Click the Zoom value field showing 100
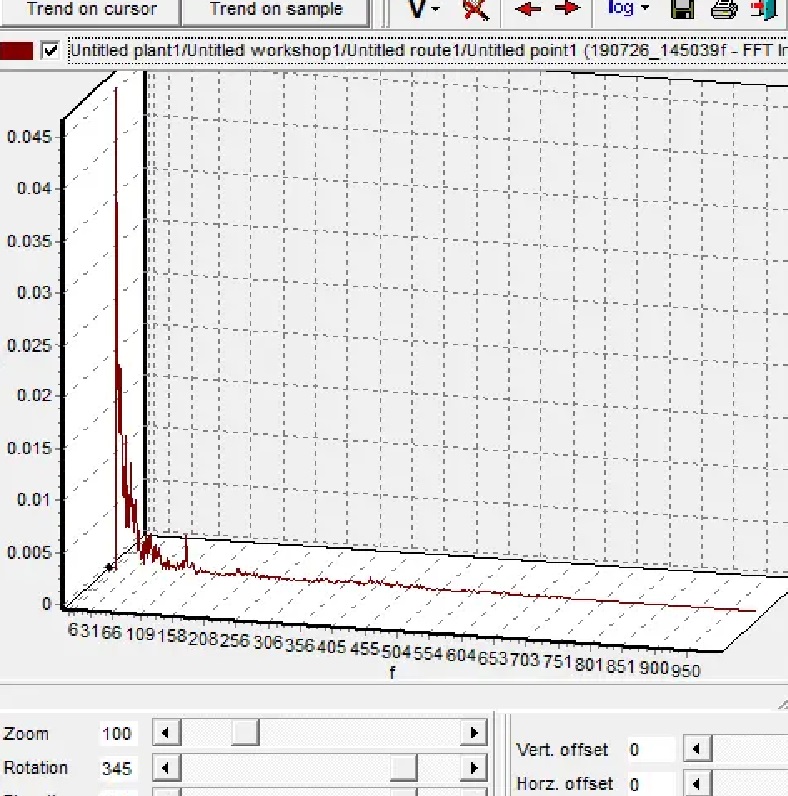Viewport: 788px width, 796px height. [x=118, y=734]
